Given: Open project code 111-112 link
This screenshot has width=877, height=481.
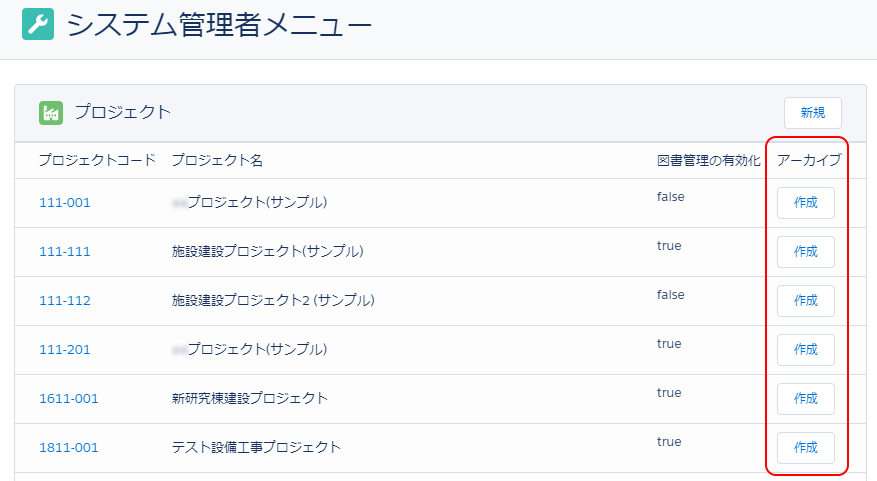Looking at the screenshot, I should [x=65, y=301].
